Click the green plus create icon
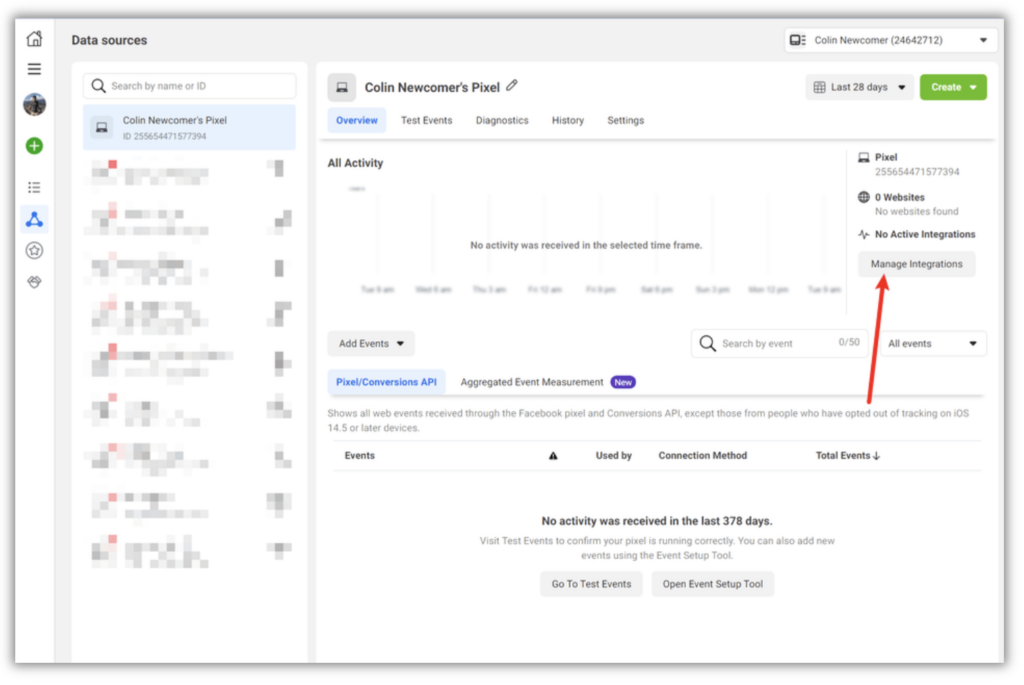Image resolution: width=1024 pixels, height=685 pixels. pyautogui.click(x=35, y=146)
